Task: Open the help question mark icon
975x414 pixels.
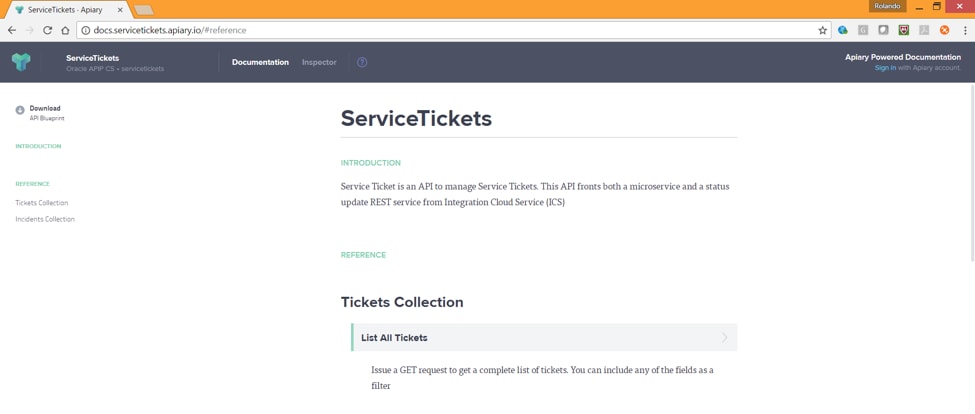Action: click(362, 62)
